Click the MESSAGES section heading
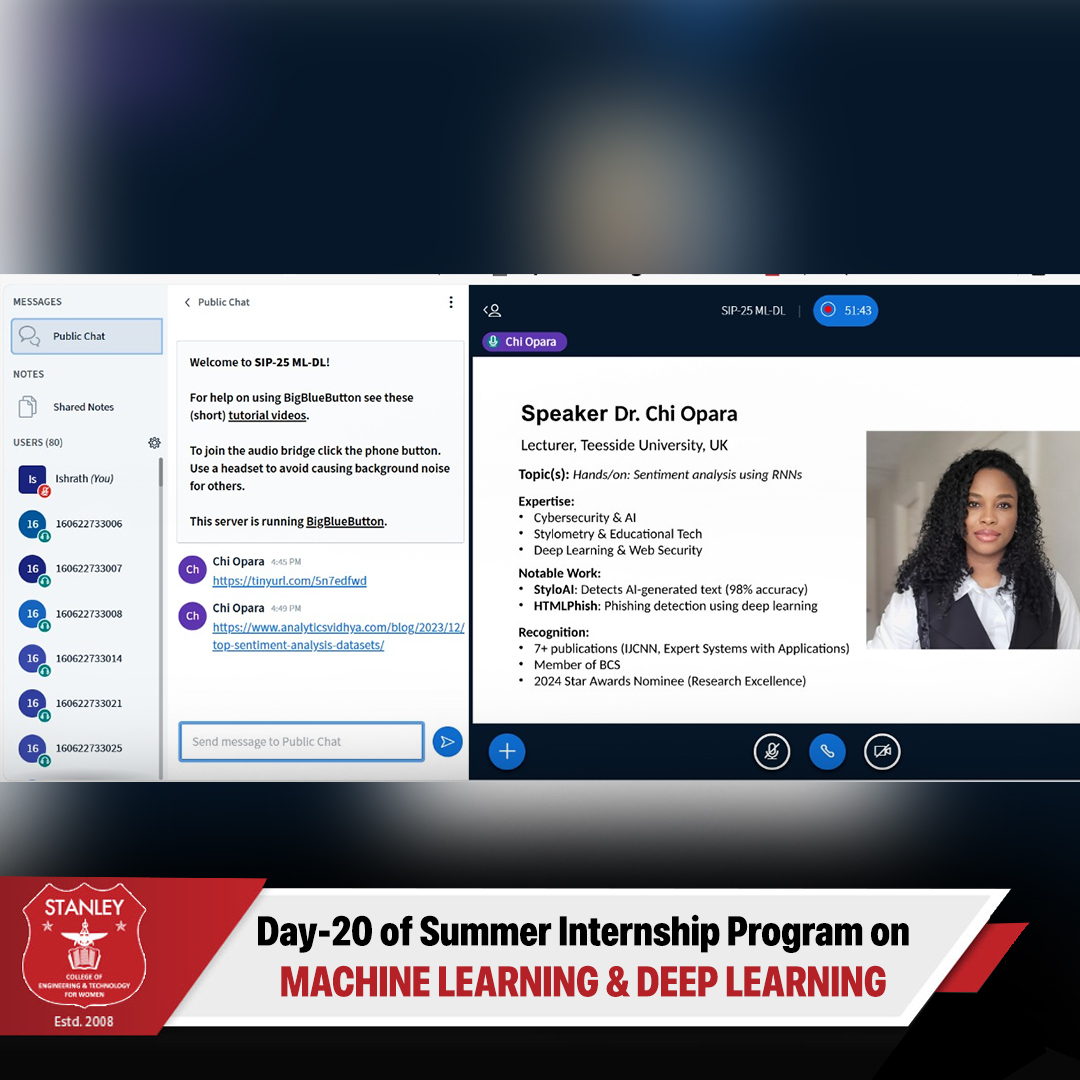The height and width of the screenshot is (1080, 1080). tap(37, 302)
